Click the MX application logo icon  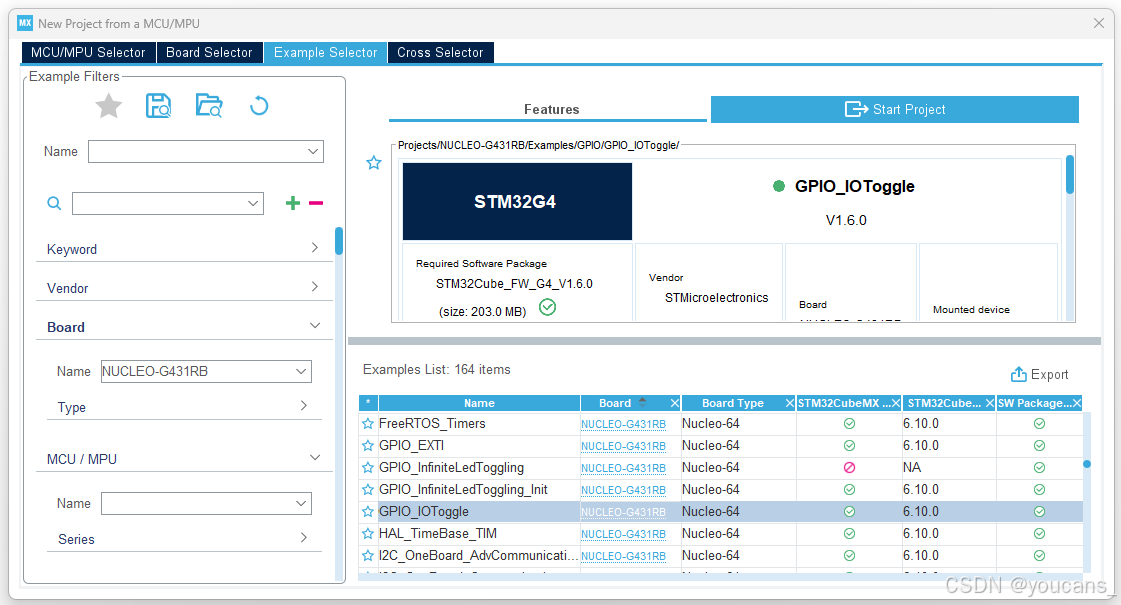pyautogui.click(x=25, y=23)
